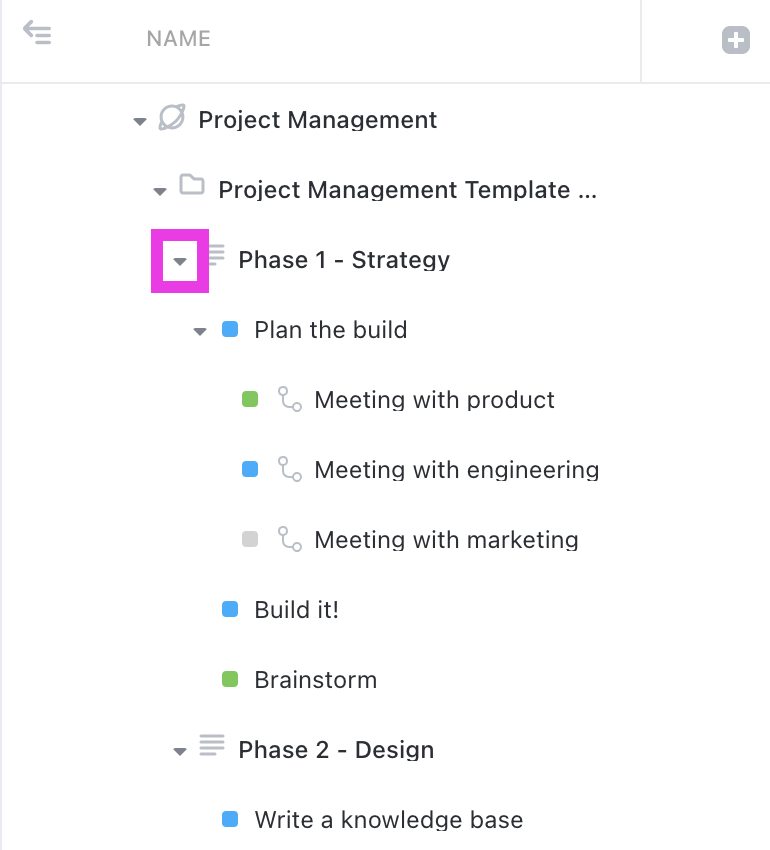Click the subtask icon beside Meeting with marketing
Image resolution: width=770 pixels, height=850 pixels.
click(289, 540)
